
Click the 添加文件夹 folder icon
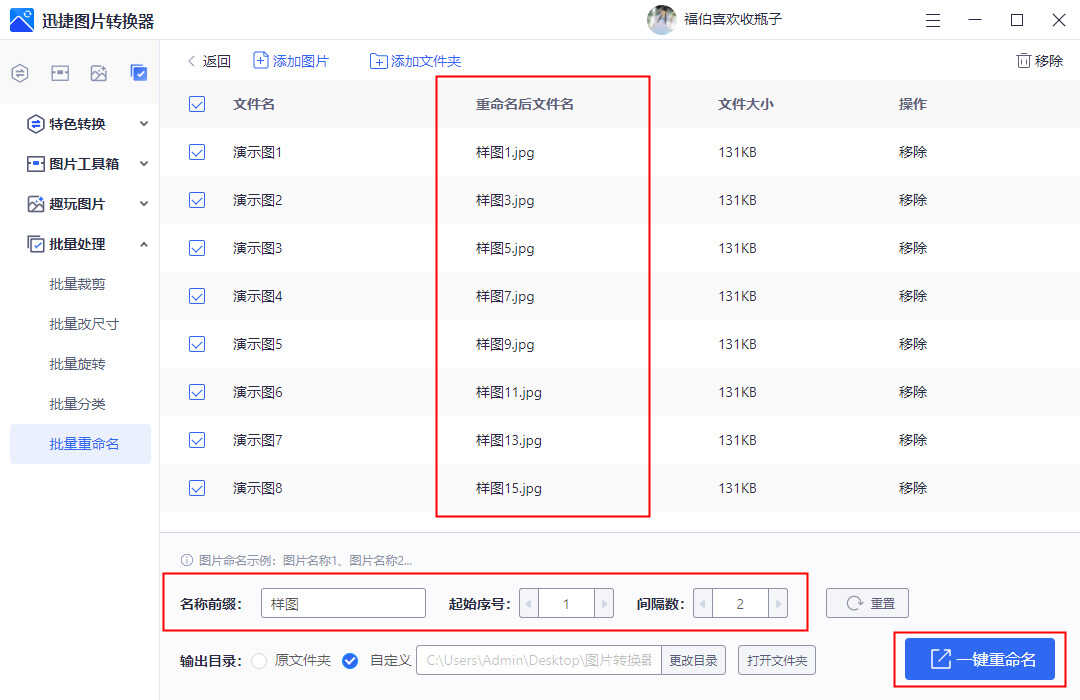(378, 61)
